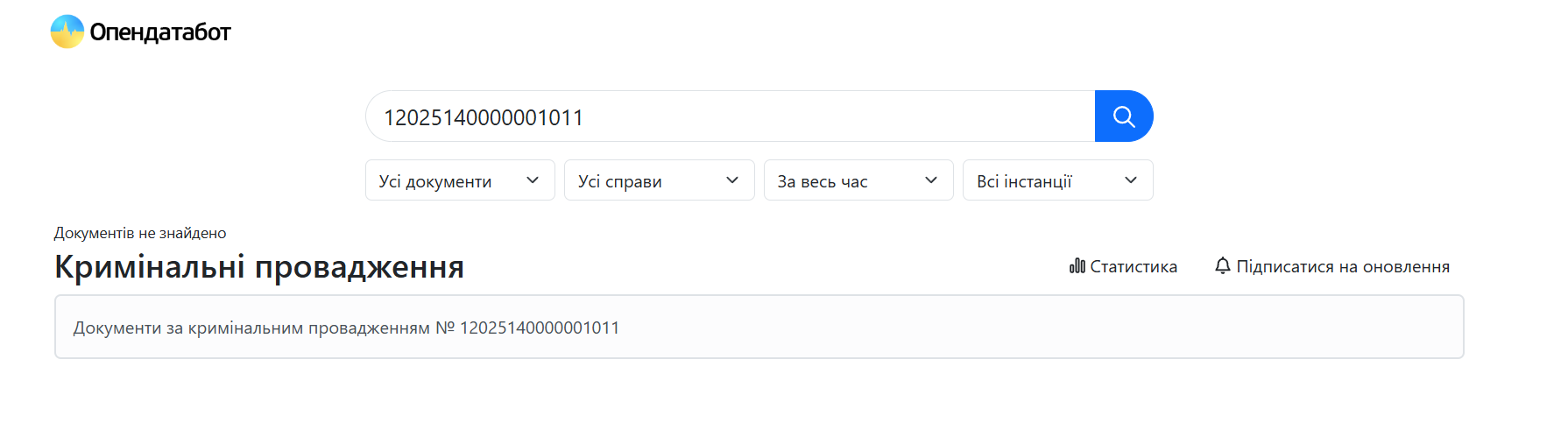Viewport: 1568px width, 444px height.
Task: Click the bell icon for update notifications
Action: coord(1223,265)
